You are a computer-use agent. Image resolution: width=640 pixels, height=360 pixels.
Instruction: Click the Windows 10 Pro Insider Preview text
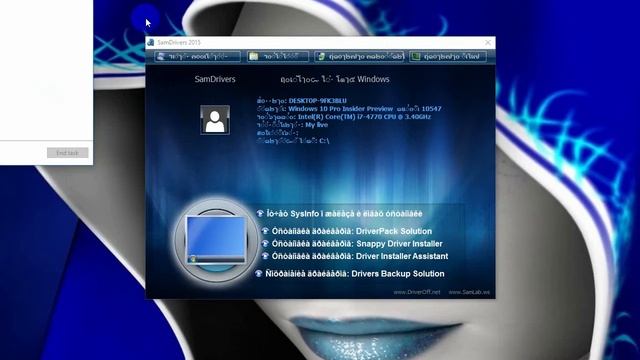pos(340,109)
